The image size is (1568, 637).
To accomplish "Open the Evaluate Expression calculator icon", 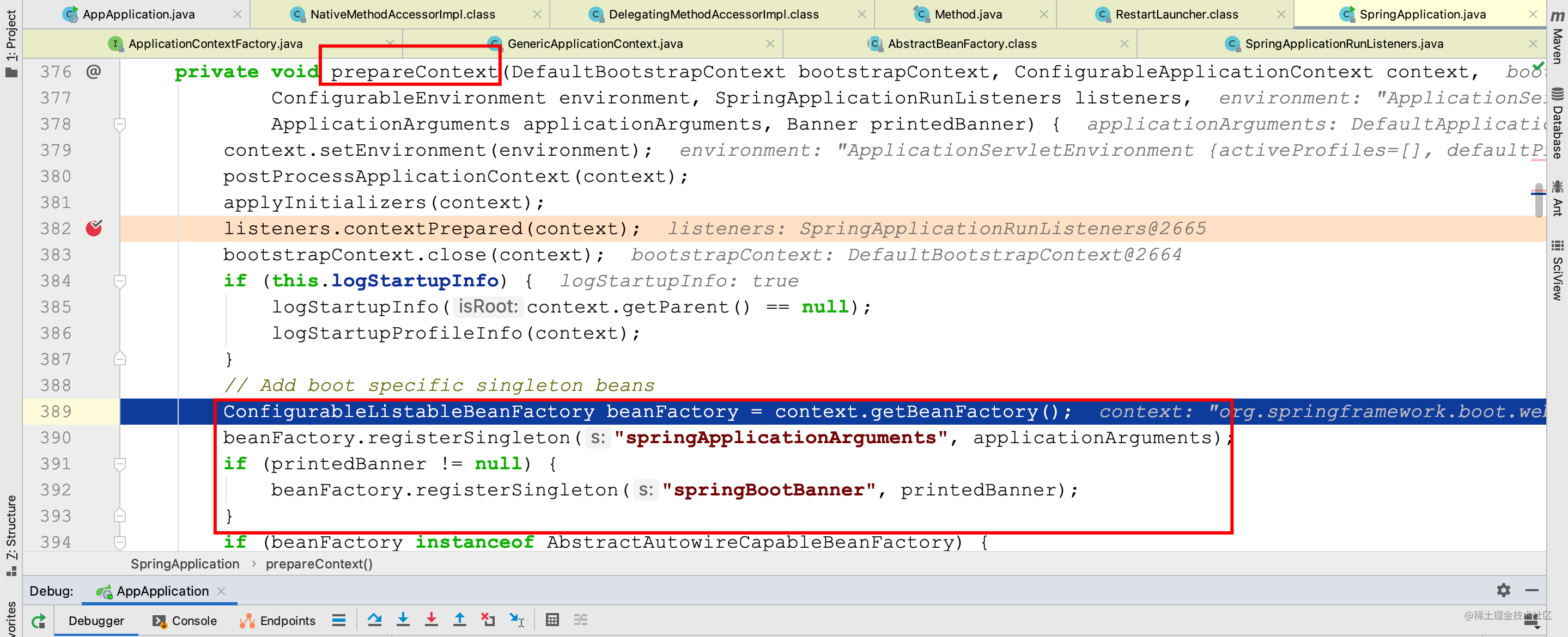I will [552, 620].
